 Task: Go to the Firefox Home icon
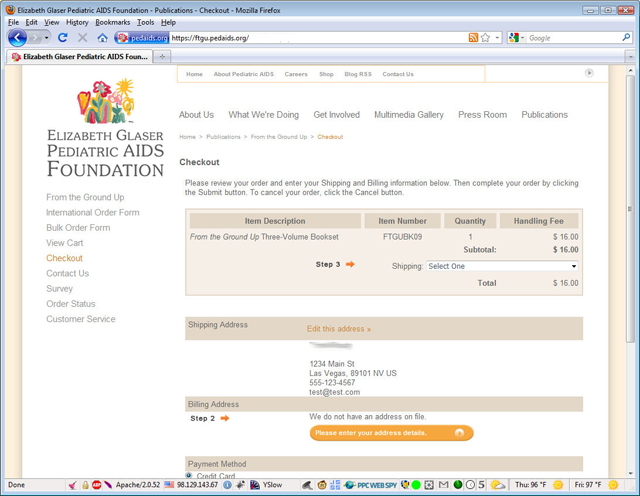102,38
